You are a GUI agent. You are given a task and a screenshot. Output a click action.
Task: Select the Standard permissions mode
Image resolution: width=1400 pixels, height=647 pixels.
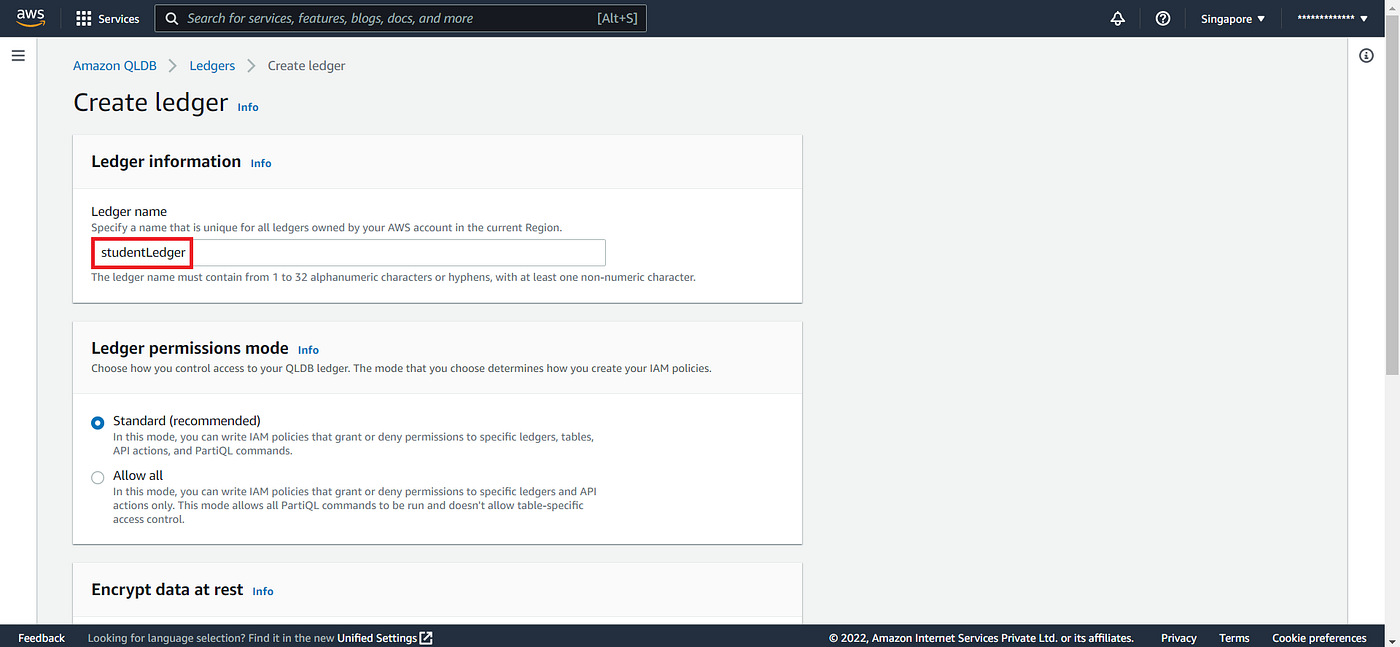(x=97, y=422)
